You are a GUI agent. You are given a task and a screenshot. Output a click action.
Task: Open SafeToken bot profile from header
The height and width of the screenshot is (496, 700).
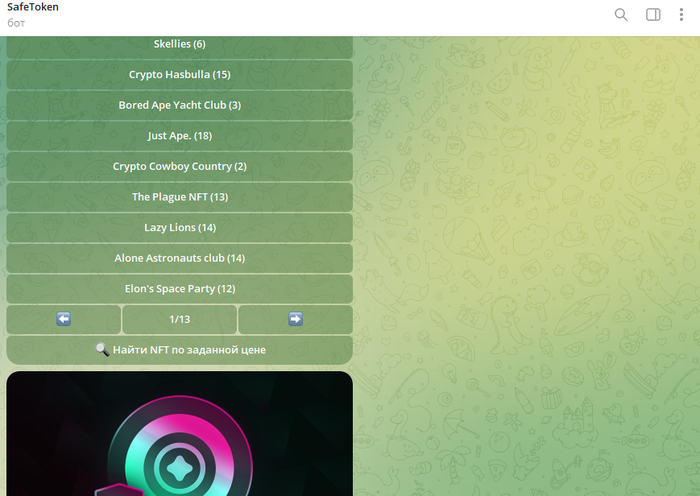(33, 7)
